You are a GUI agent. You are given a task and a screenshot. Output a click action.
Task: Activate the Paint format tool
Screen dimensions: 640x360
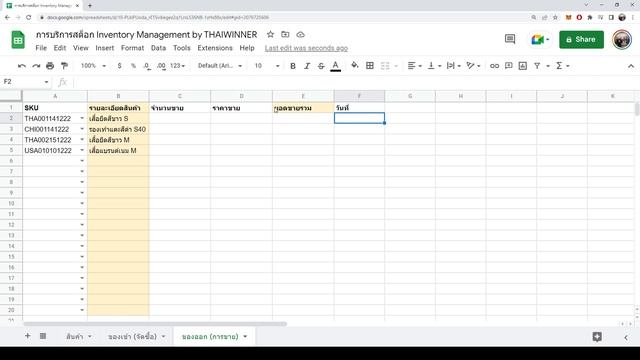coord(64,66)
